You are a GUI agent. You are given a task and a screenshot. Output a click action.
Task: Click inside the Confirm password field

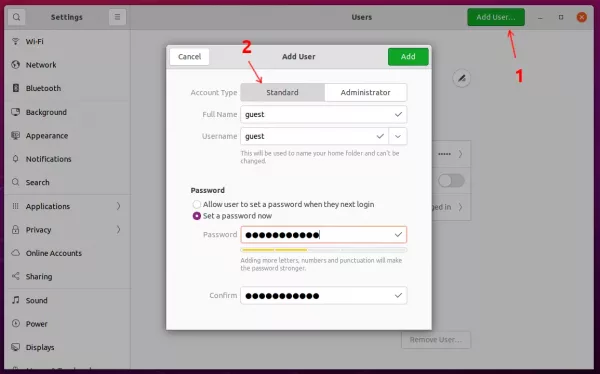(324, 295)
